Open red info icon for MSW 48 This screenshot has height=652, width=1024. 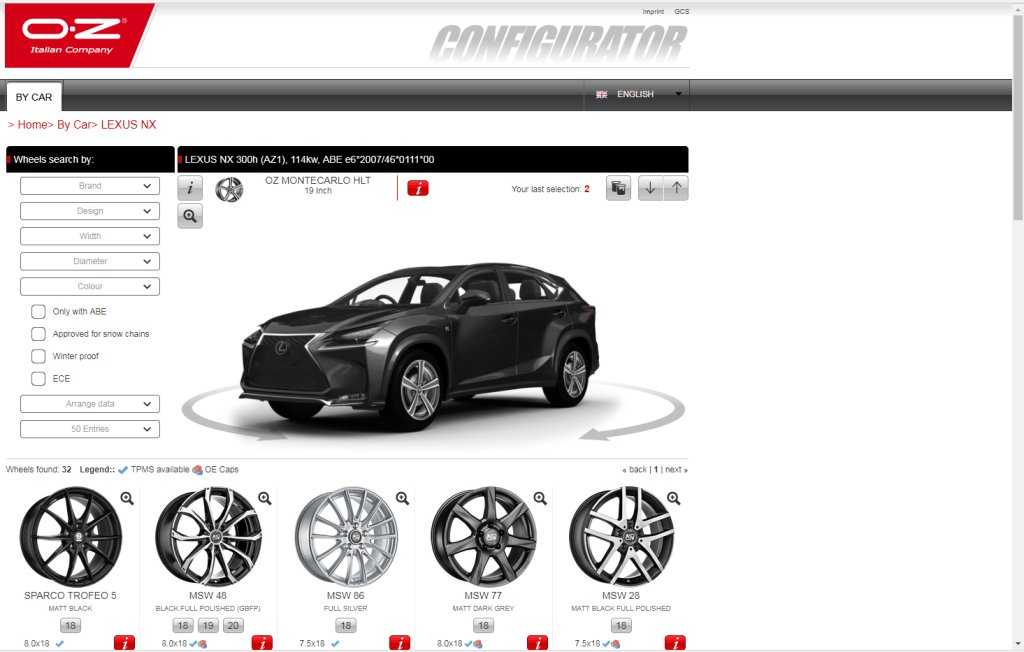pyautogui.click(x=262, y=643)
